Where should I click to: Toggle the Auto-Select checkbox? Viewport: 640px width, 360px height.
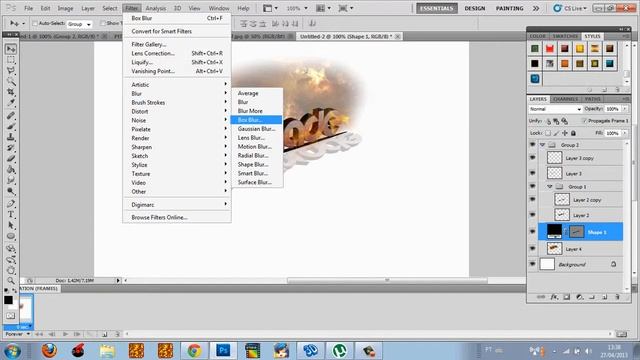click(35, 23)
